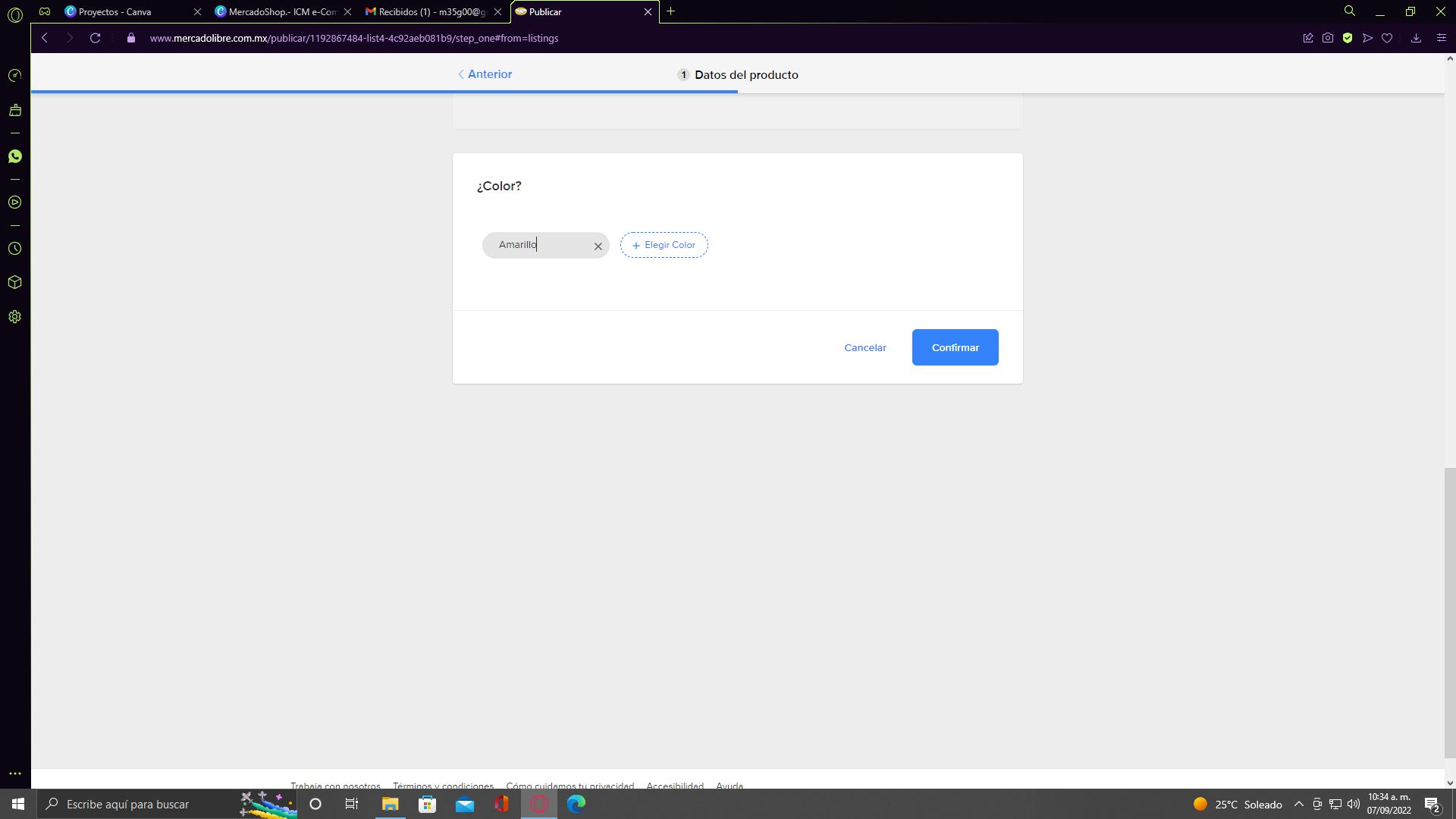Open the sidebar player icon
Image resolution: width=1456 pixels, height=819 pixels.
pyautogui.click(x=14, y=202)
